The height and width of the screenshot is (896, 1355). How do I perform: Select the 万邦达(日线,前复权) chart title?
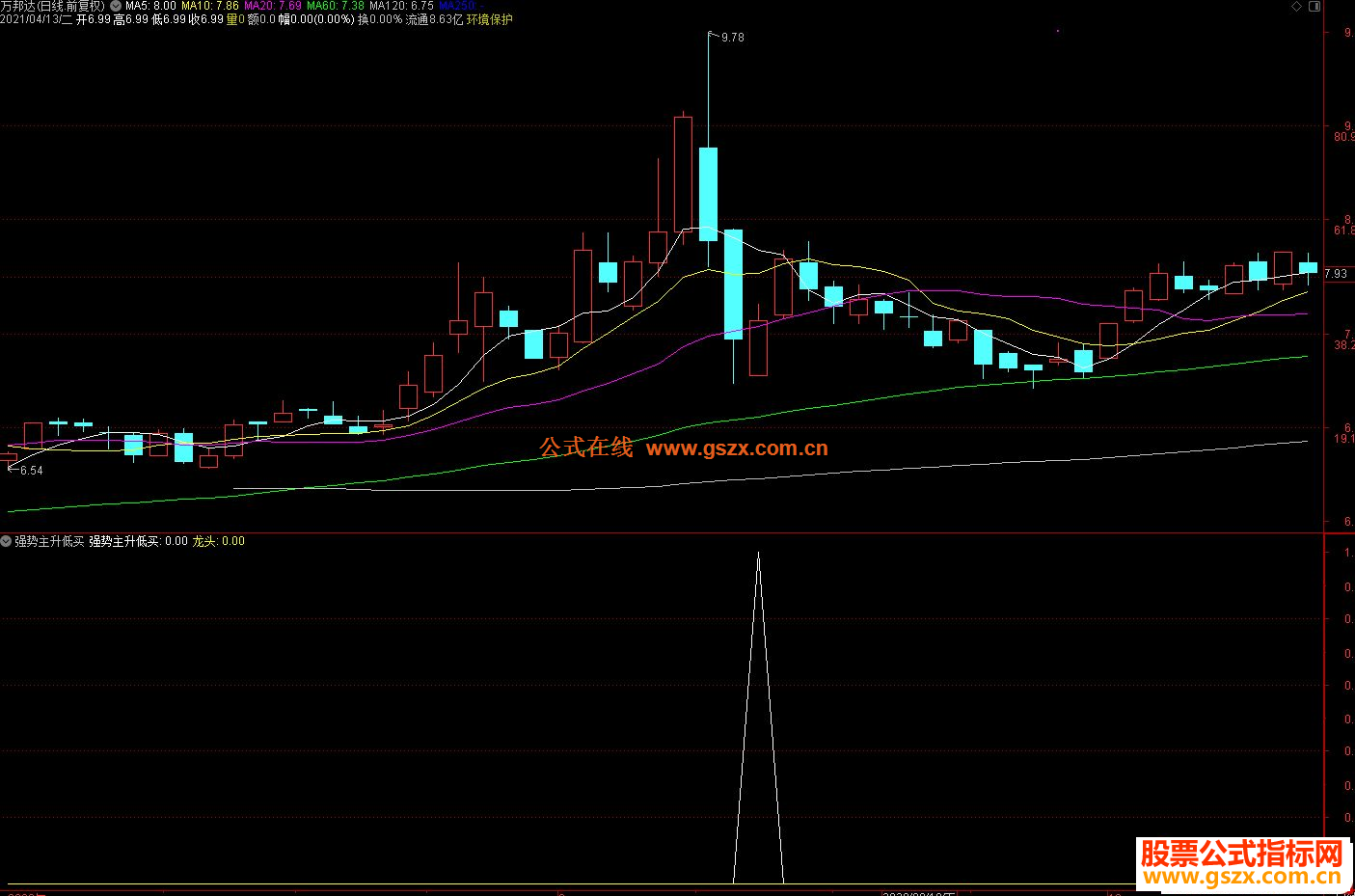pos(53,6)
